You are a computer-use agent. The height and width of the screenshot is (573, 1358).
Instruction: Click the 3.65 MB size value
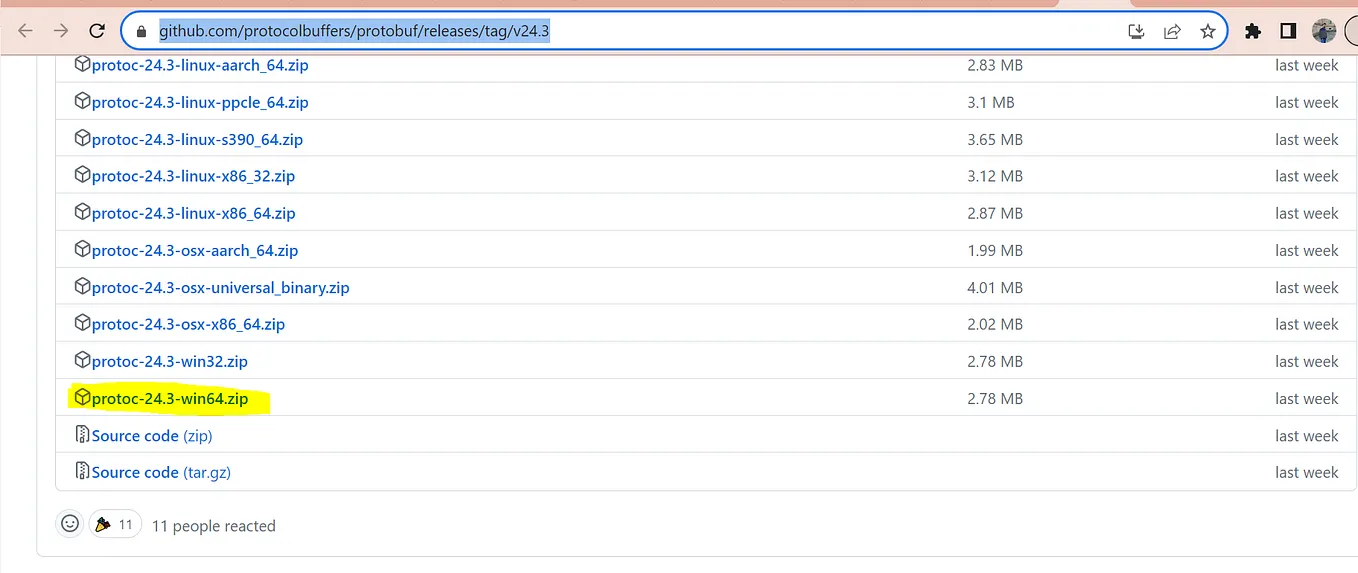click(995, 139)
